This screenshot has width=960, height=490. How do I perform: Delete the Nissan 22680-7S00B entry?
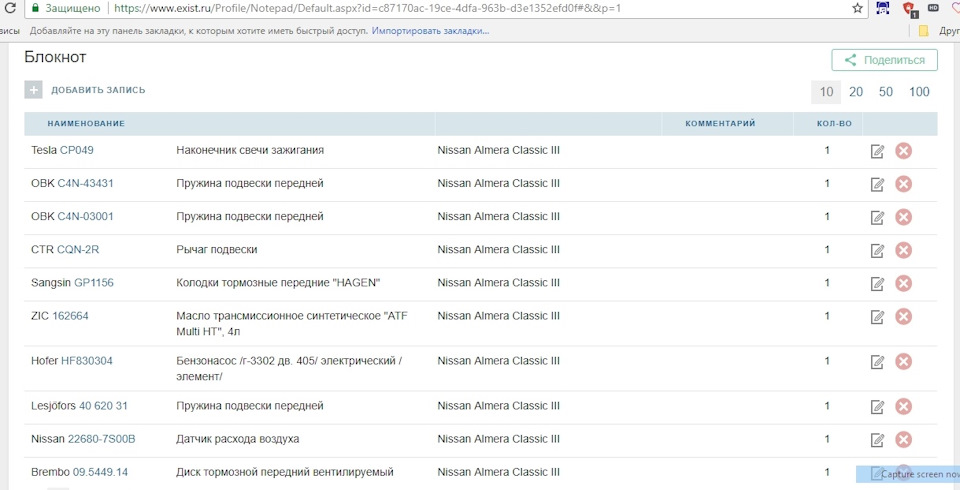[x=904, y=439]
